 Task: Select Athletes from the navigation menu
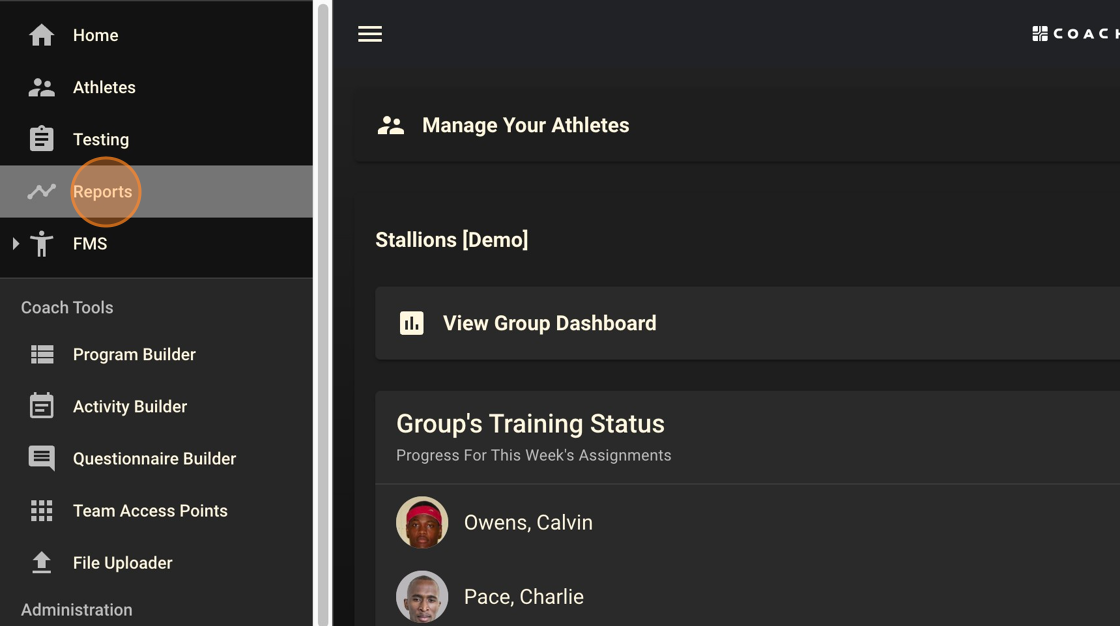pos(104,87)
